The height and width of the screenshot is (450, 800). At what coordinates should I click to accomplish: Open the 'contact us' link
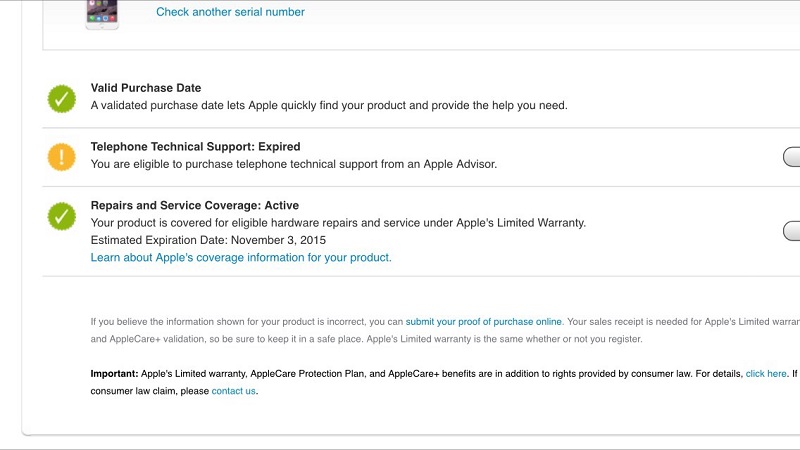[233, 391]
